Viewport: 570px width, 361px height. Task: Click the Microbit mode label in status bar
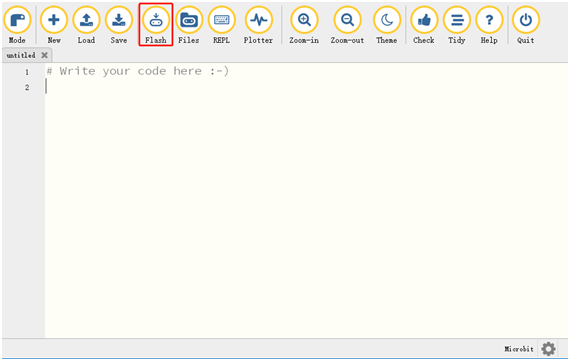(x=519, y=349)
